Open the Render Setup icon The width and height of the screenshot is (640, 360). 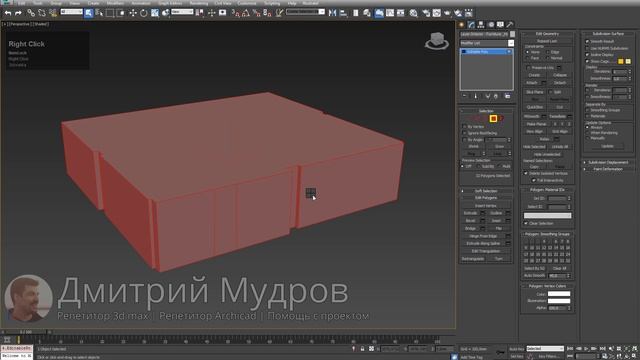pos(426,13)
